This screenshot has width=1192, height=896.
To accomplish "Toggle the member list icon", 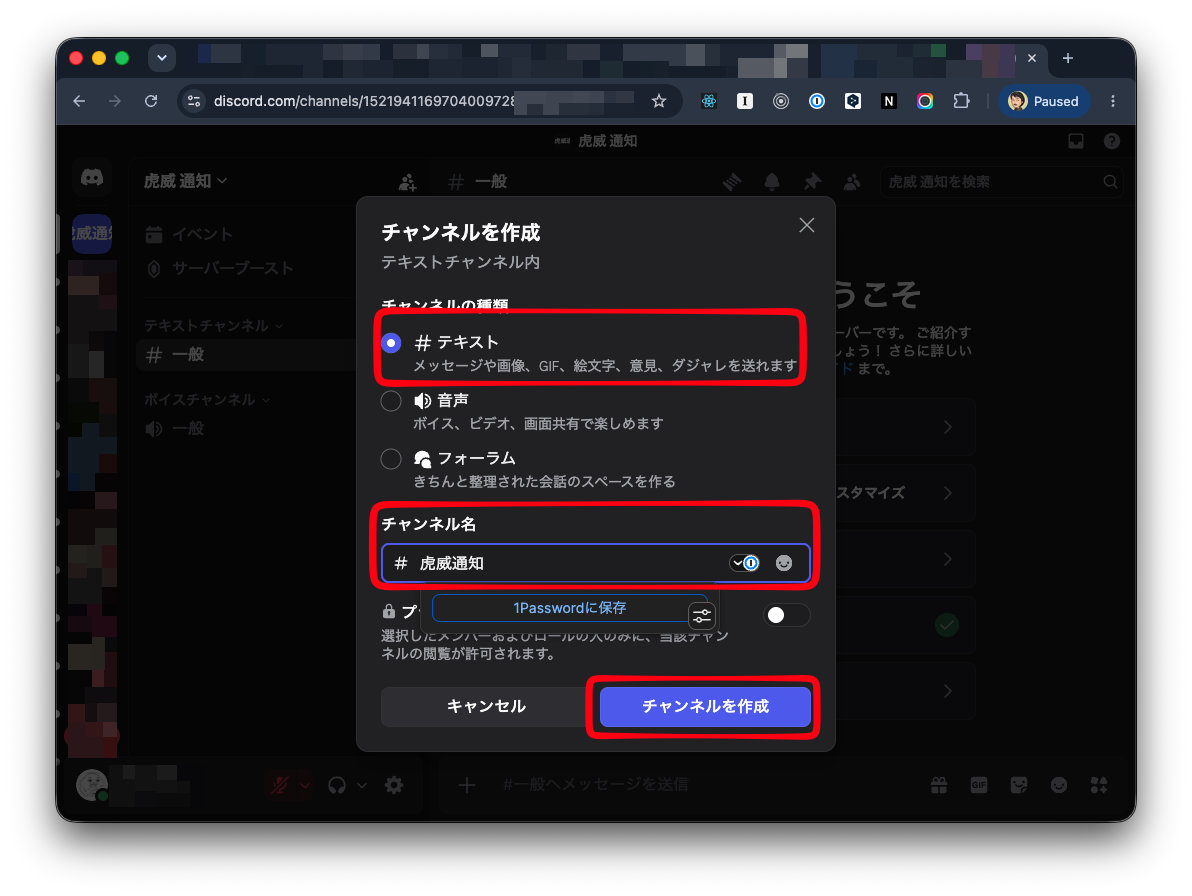I will click(x=852, y=182).
